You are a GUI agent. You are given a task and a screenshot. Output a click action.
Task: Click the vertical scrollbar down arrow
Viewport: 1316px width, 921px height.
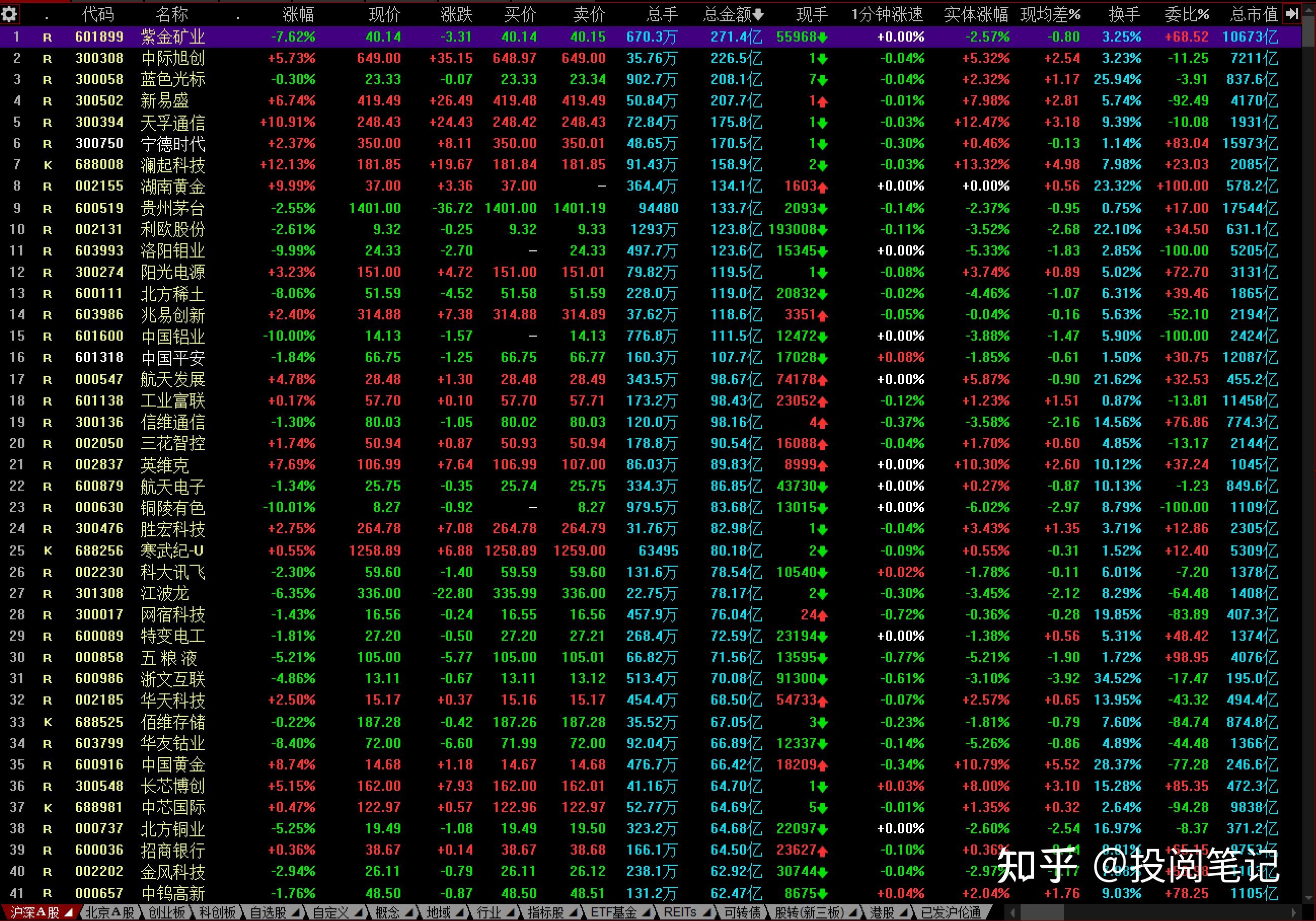tap(1308, 898)
